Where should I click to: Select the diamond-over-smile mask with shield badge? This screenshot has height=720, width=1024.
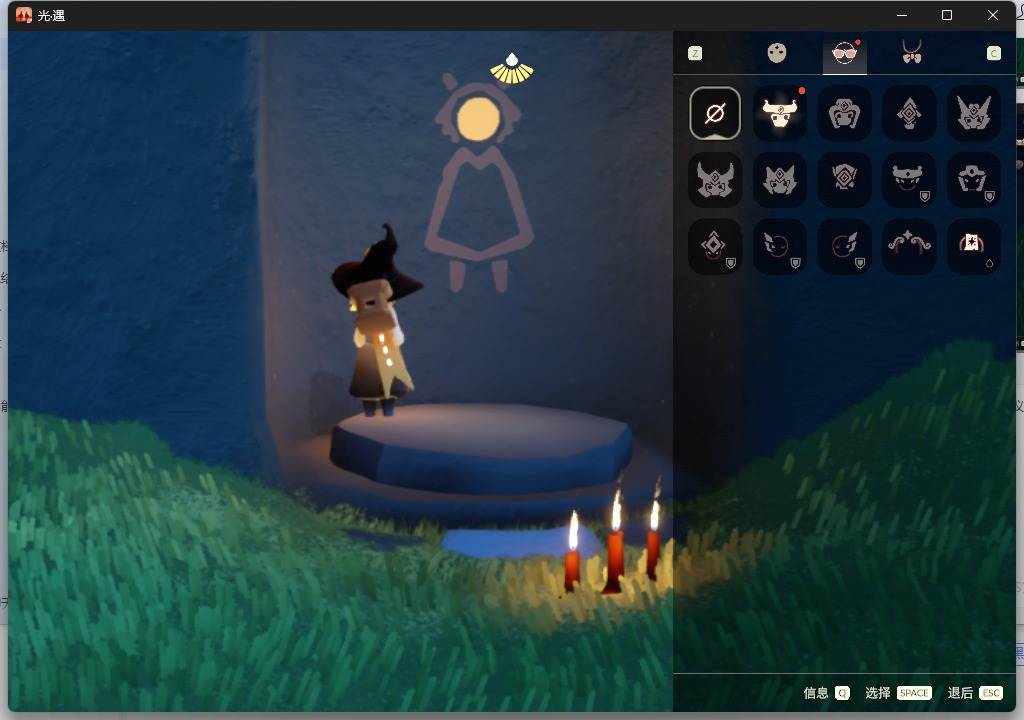[714, 246]
